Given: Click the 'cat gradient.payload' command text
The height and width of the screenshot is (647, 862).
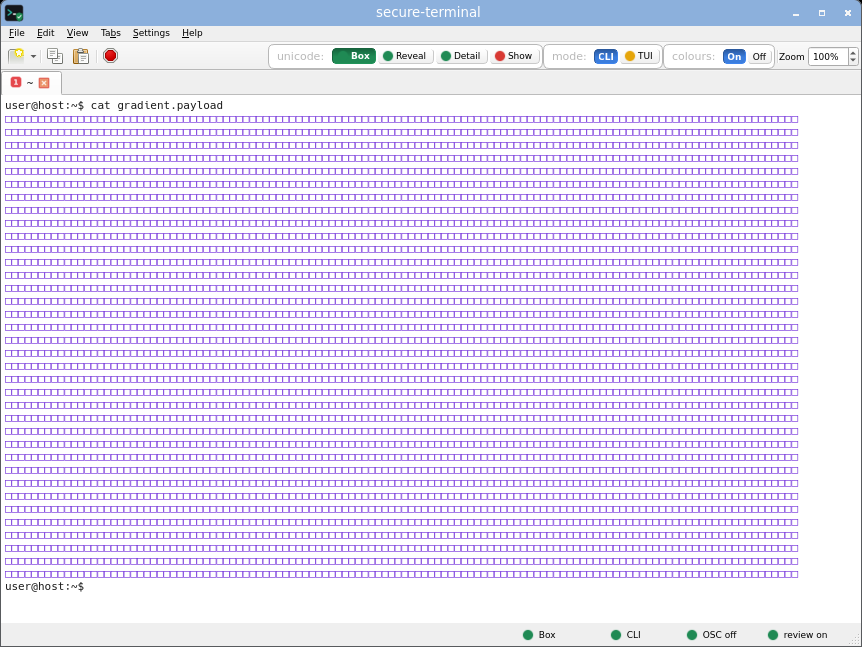Looking at the screenshot, I should tap(157, 106).
